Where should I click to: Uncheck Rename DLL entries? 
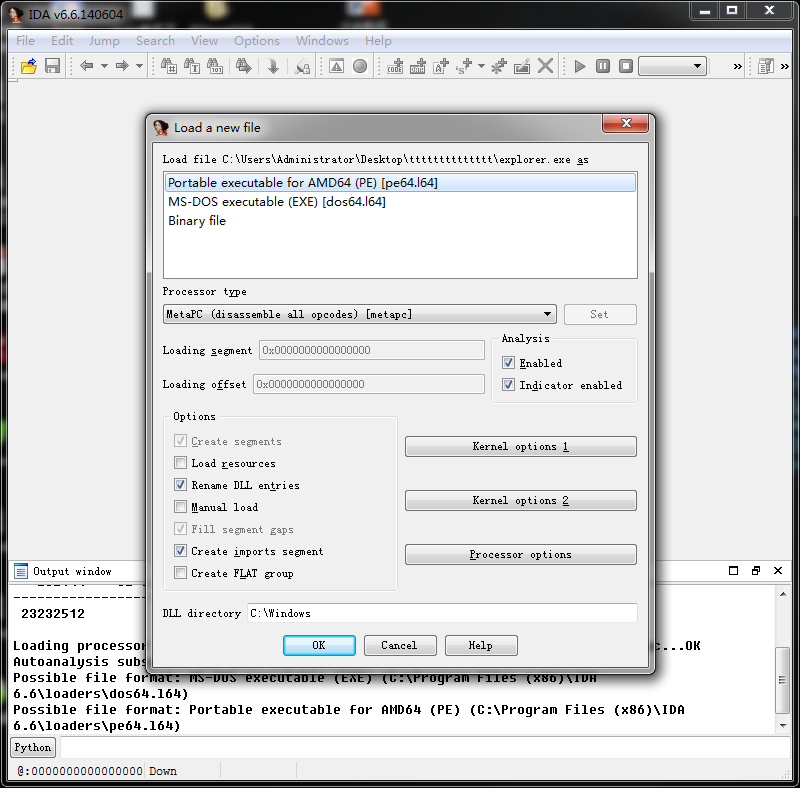pyautogui.click(x=180, y=485)
